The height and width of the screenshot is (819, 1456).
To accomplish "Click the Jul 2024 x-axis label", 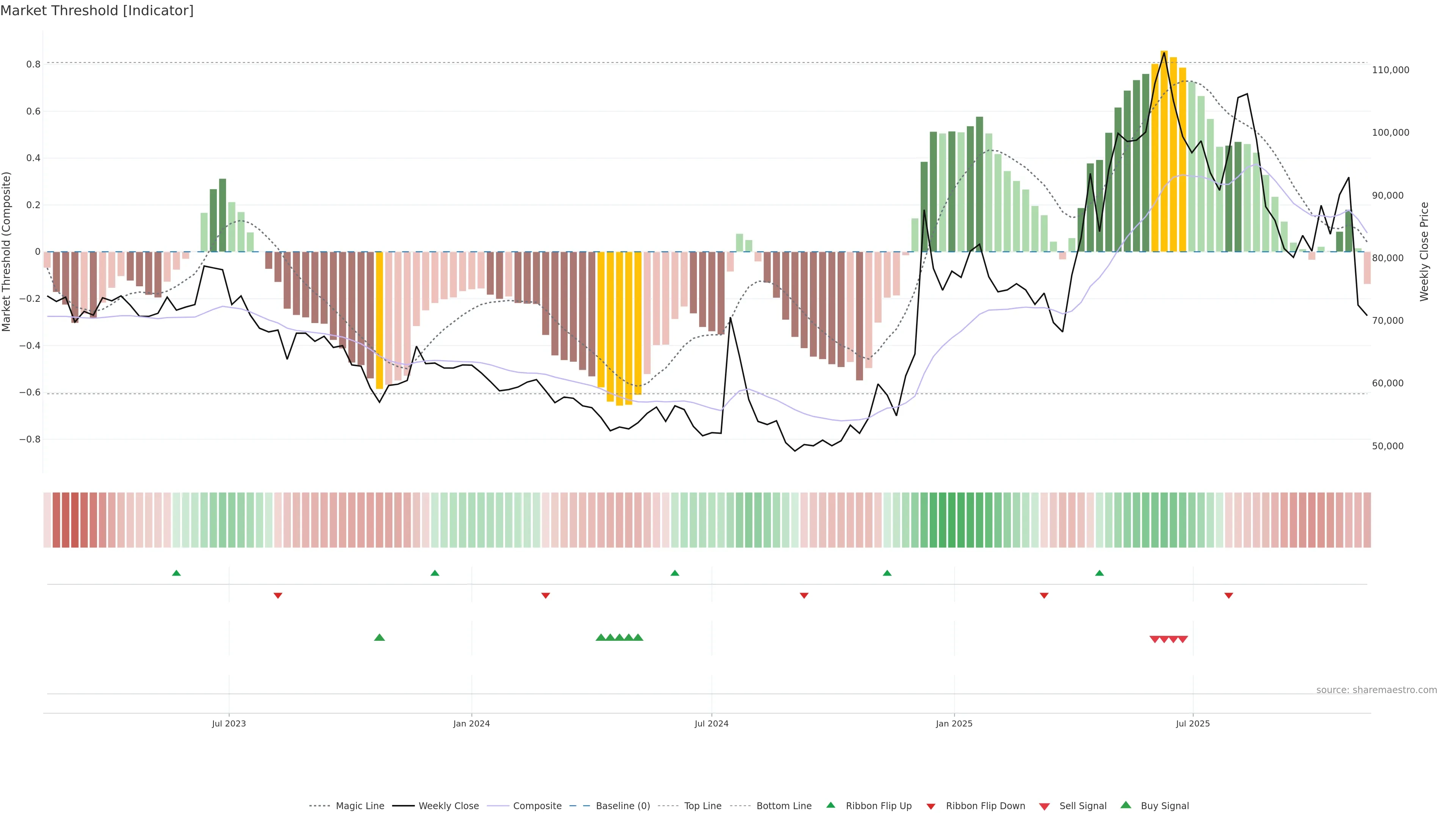I will point(712,723).
